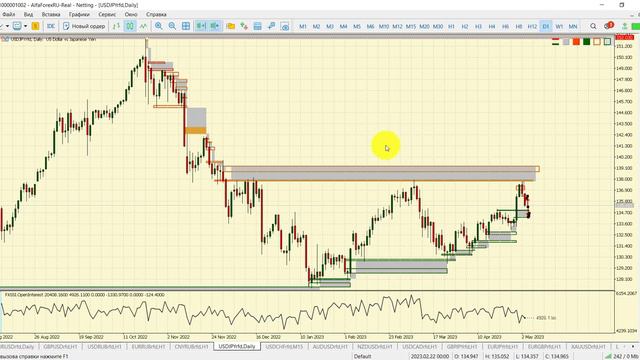The height and width of the screenshot is (360, 640).
Task: Select the H12 timeframe
Action: tap(532, 26)
